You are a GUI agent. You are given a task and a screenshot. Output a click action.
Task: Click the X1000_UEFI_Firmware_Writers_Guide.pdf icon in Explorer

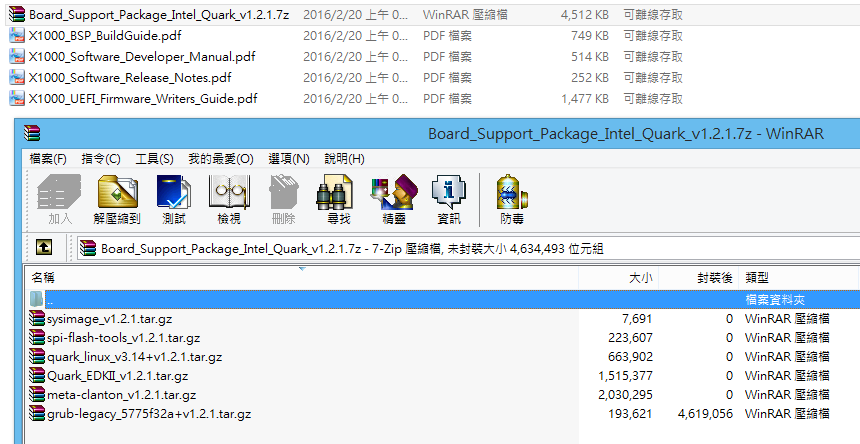point(17,99)
